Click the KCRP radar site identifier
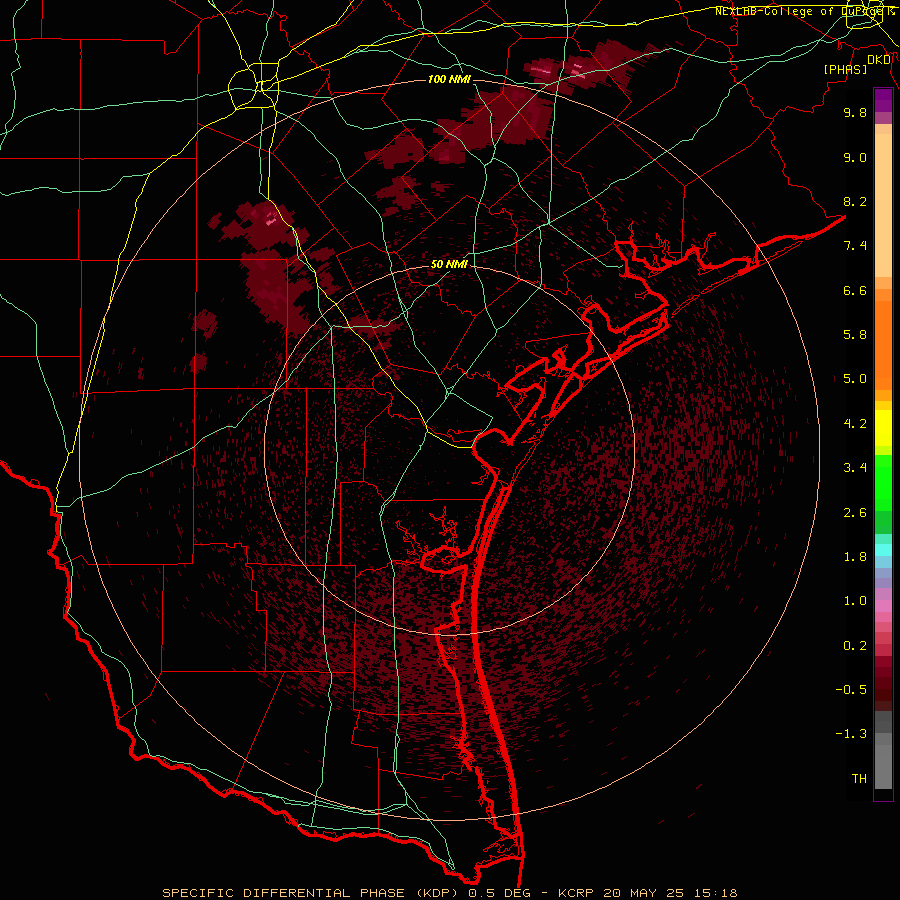The image size is (900, 900). point(577,893)
